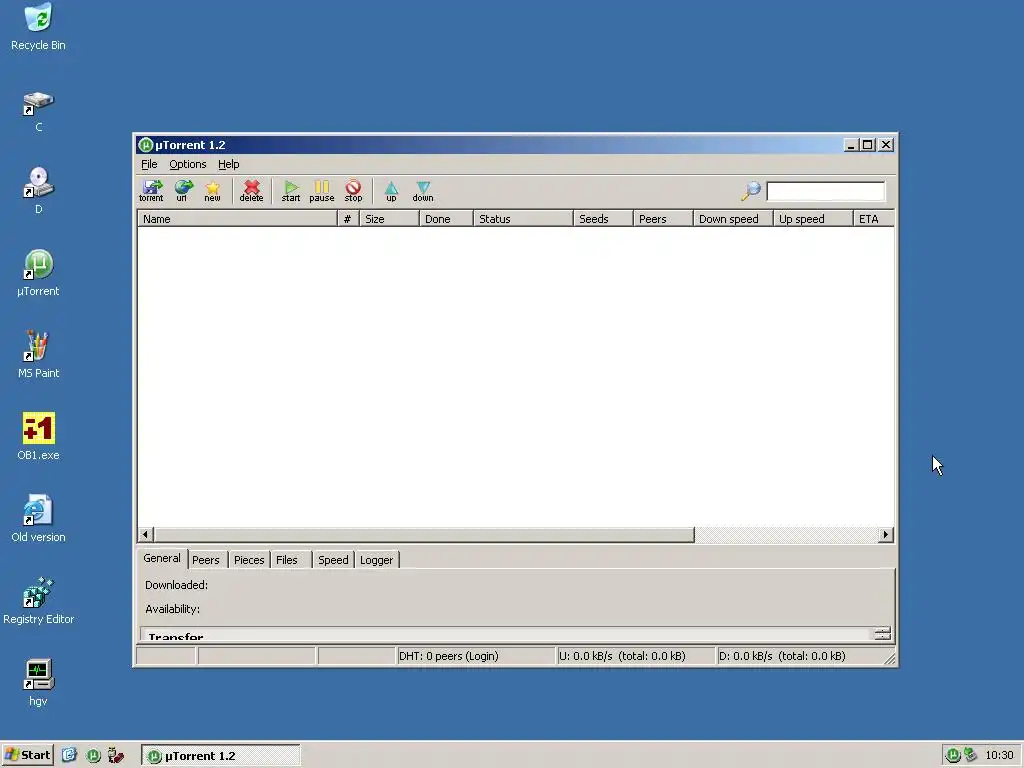Click the horizontal scrollbar thumb
Screen dimensions: 1024x768
[424, 535]
